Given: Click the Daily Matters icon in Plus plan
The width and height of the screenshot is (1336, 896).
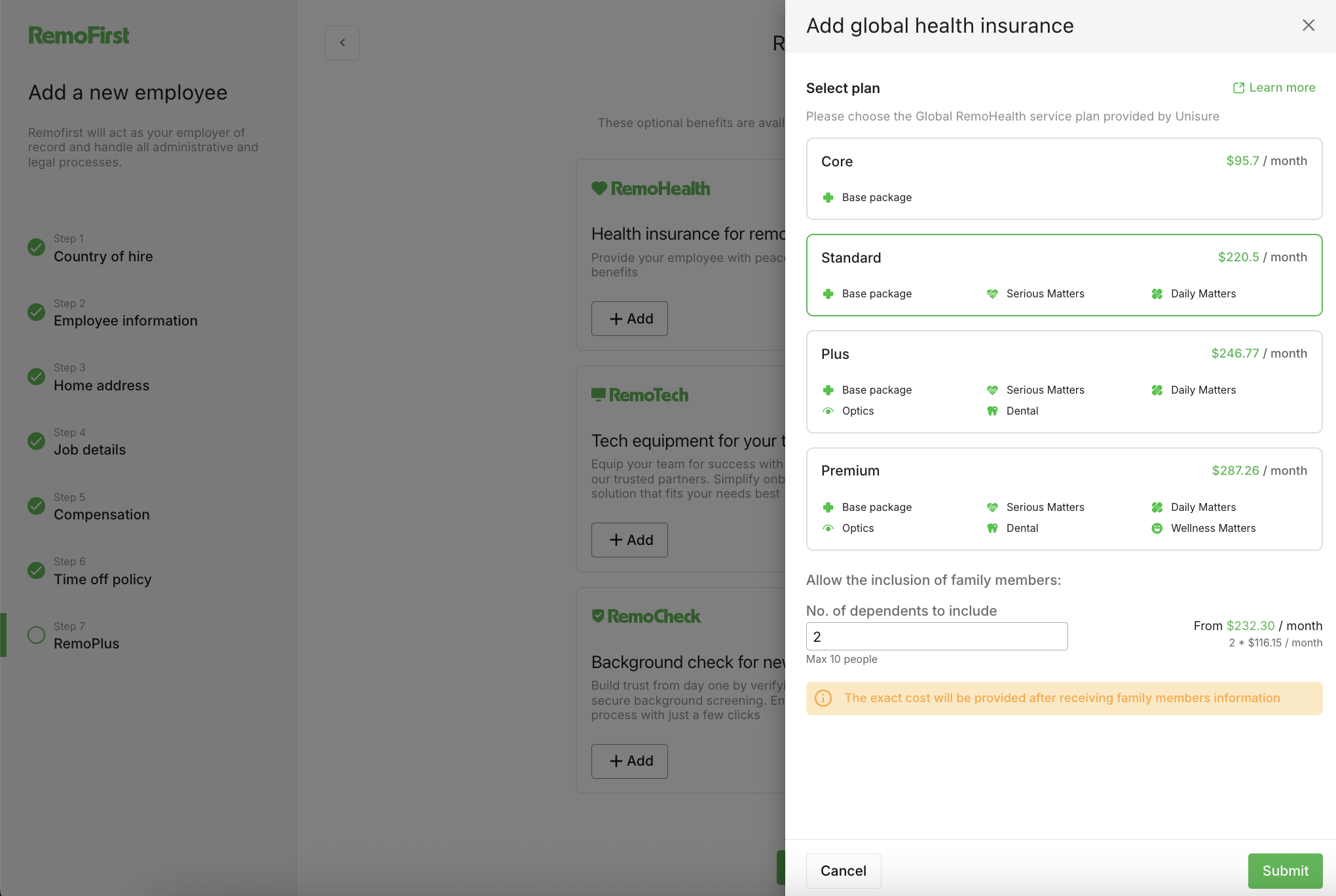Looking at the screenshot, I should pyautogui.click(x=1157, y=390).
